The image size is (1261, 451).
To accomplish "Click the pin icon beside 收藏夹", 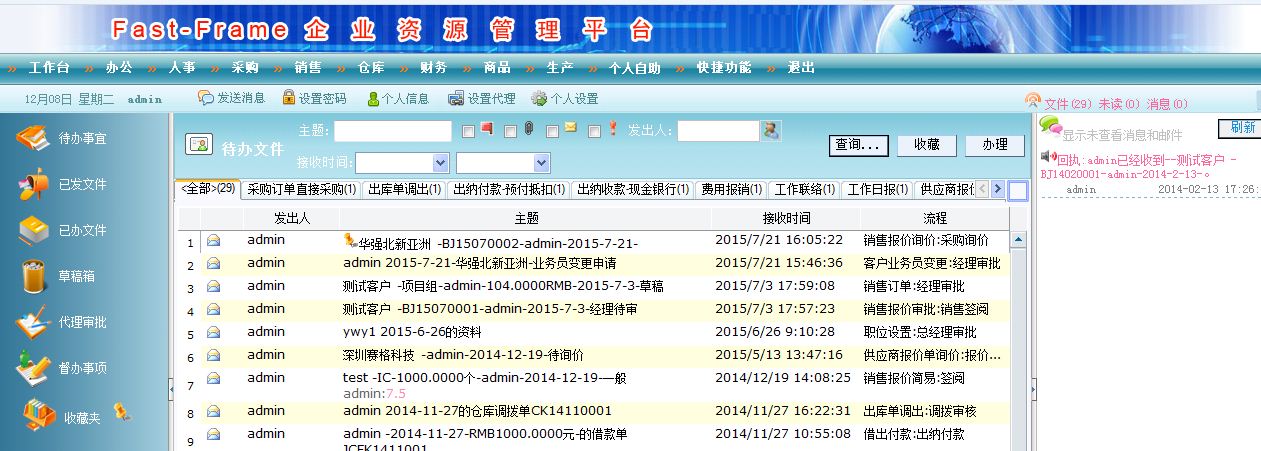I will click(122, 410).
